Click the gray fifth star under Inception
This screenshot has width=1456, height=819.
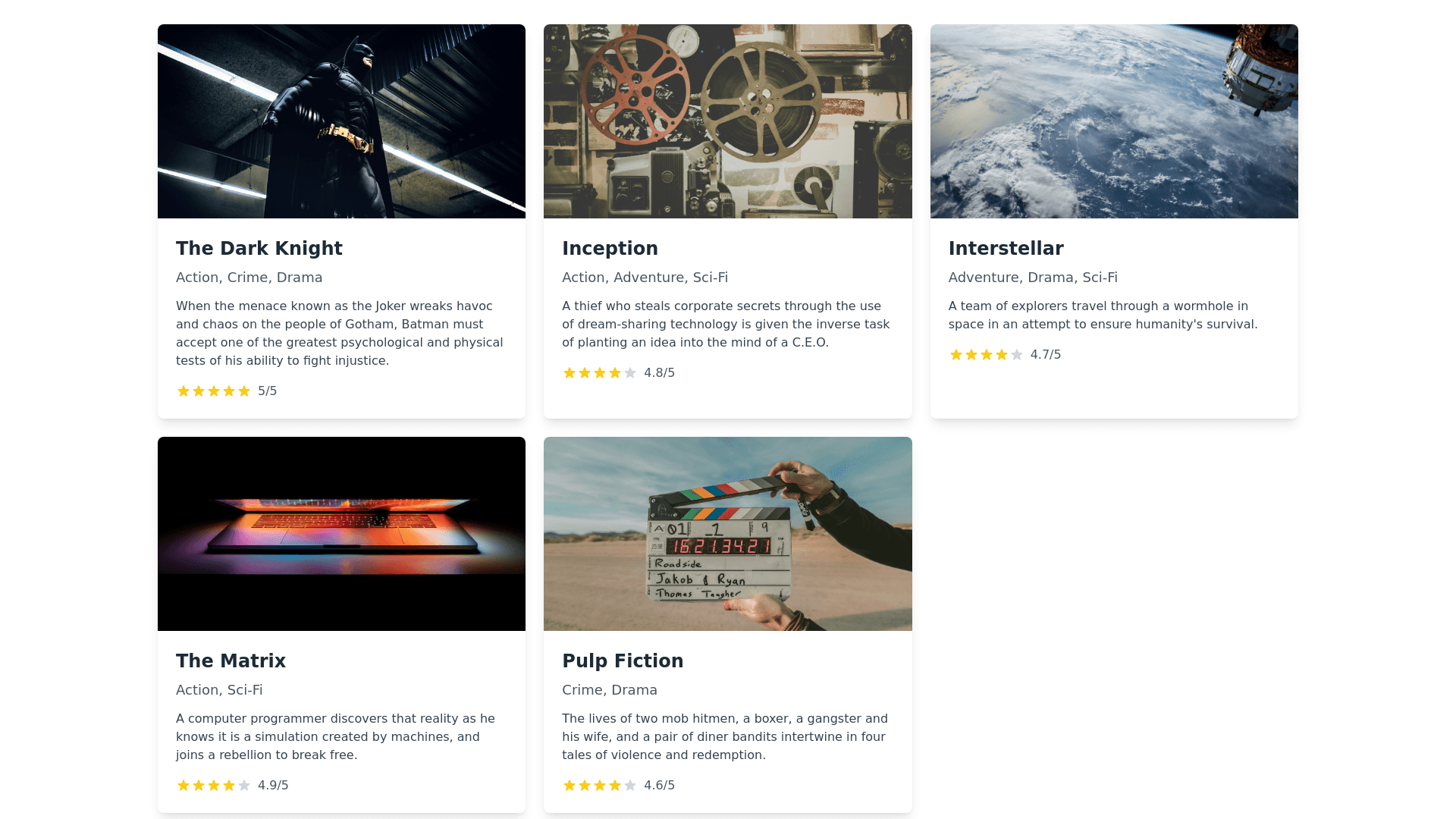pos(630,373)
